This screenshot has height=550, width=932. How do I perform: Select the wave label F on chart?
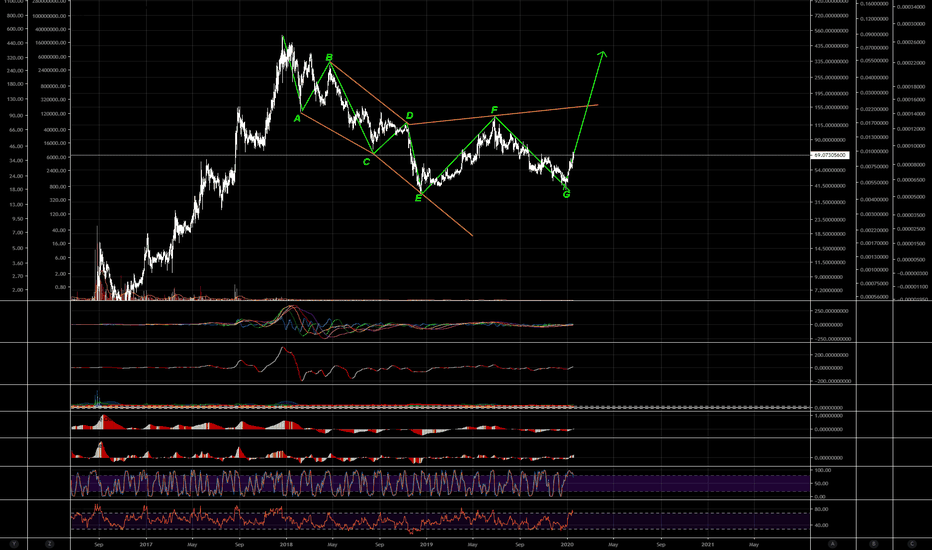coord(495,110)
